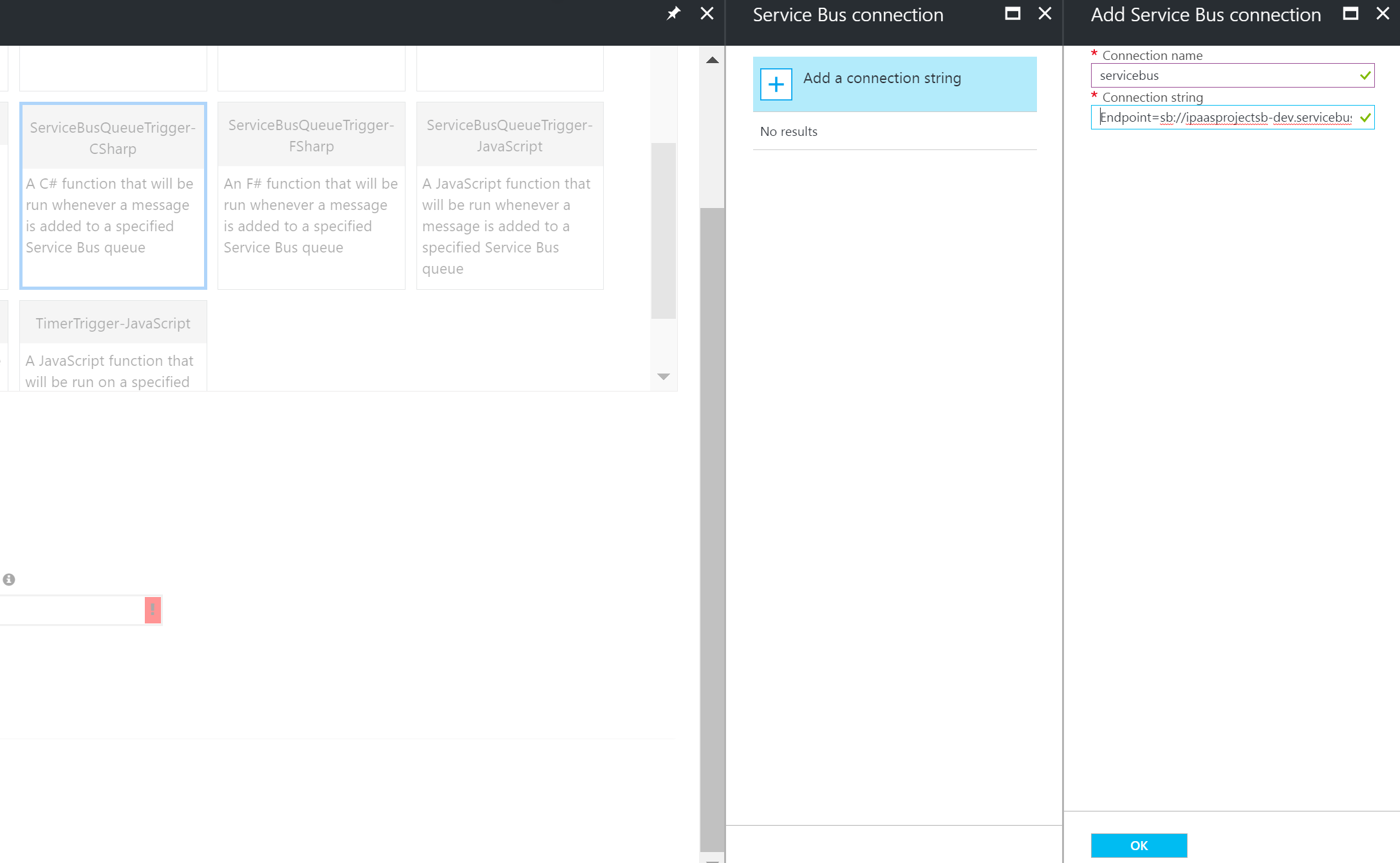The height and width of the screenshot is (863, 1400).
Task: Click the plus icon for adding connection
Action: point(776,84)
